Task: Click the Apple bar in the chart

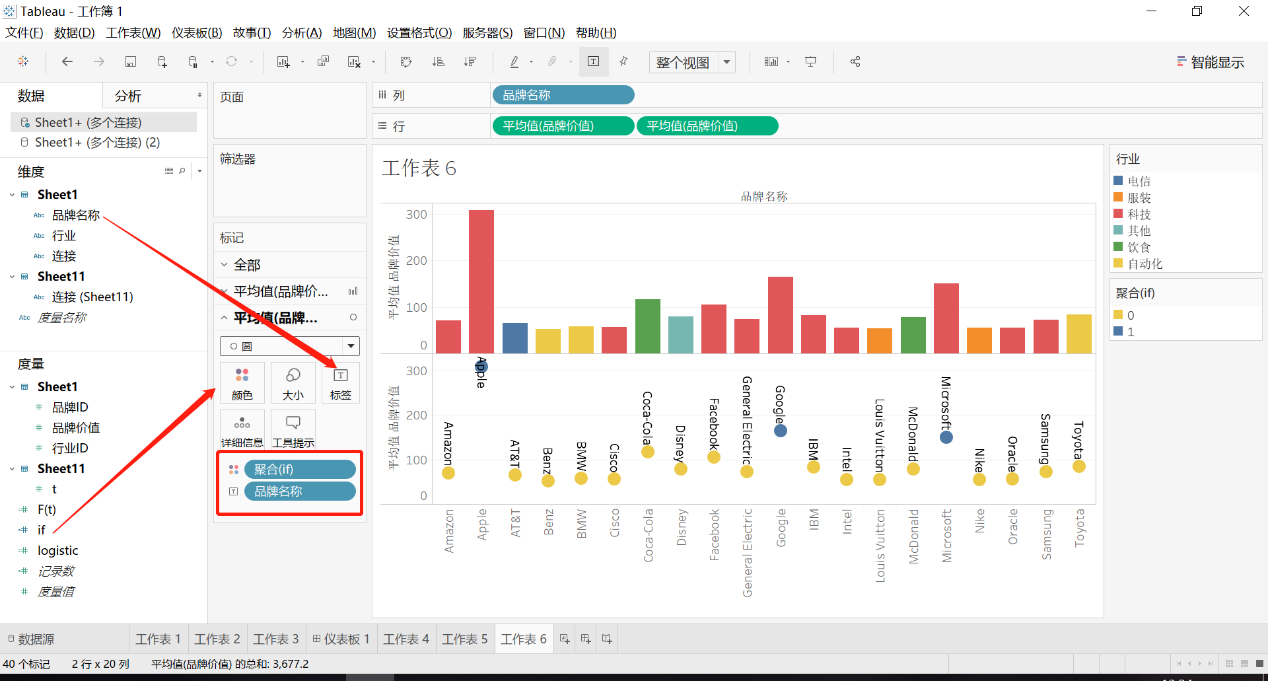Action: point(482,281)
